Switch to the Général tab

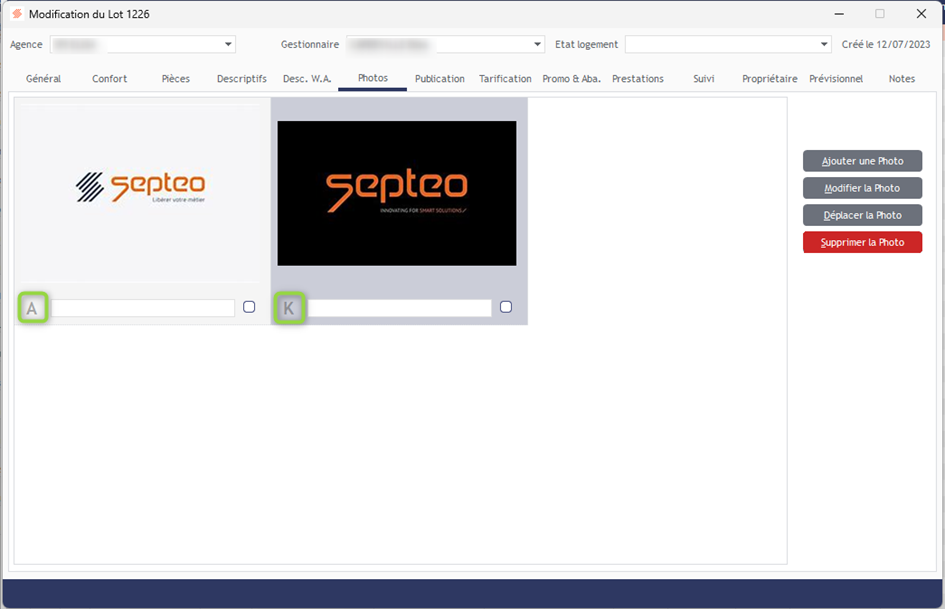(43, 79)
